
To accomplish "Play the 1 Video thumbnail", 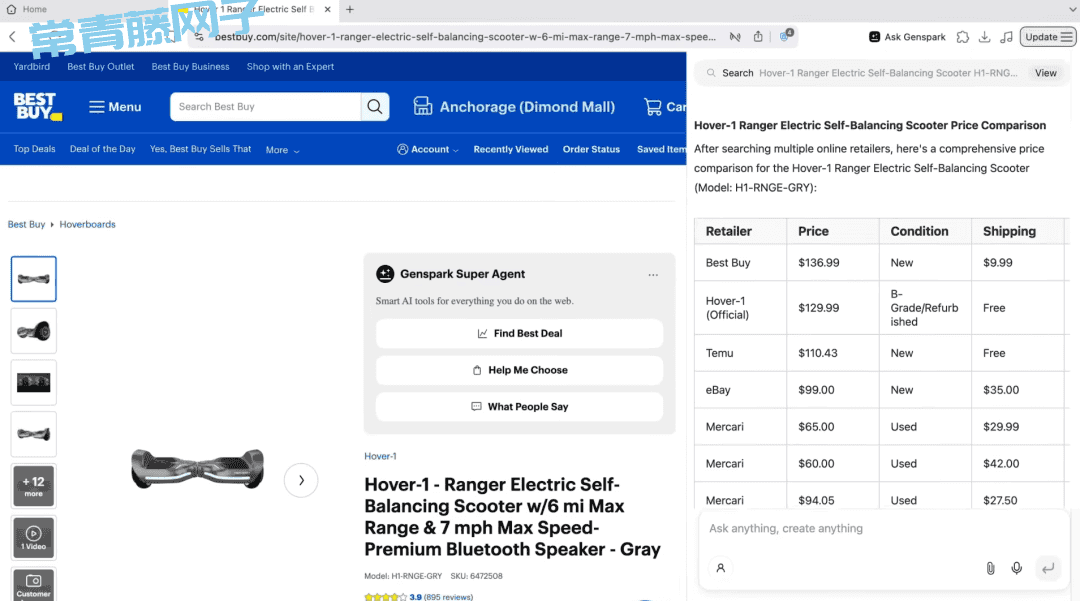I will (x=34, y=538).
